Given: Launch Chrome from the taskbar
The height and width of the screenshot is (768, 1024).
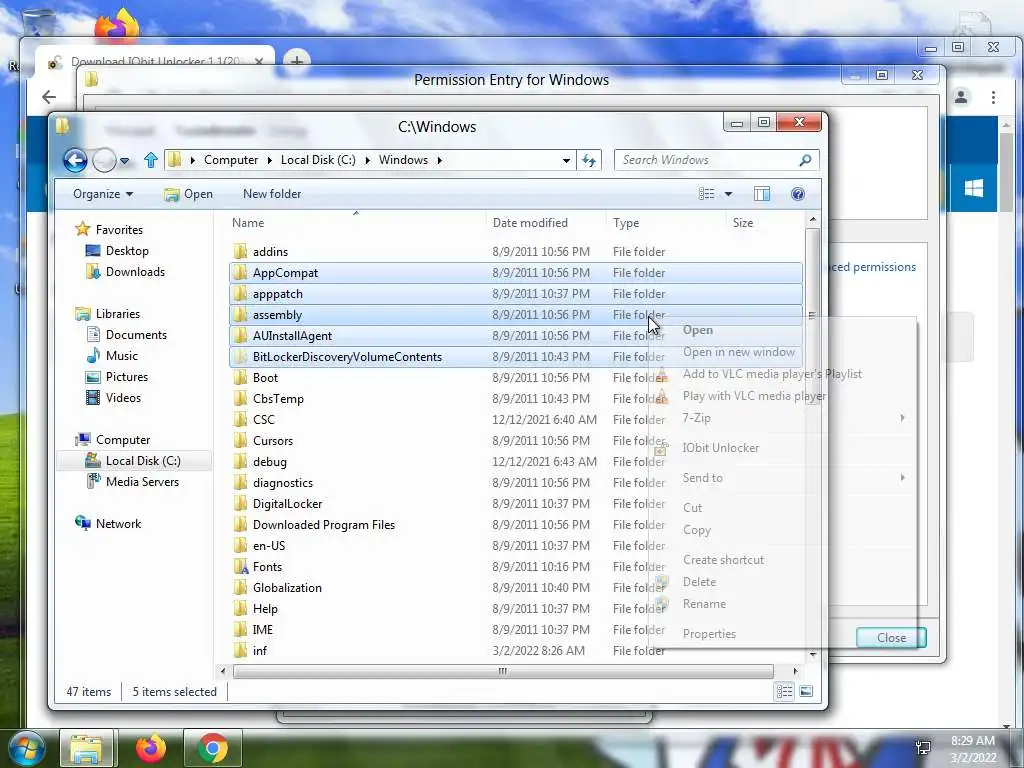Looking at the screenshot, I should (x=213, y=748).
